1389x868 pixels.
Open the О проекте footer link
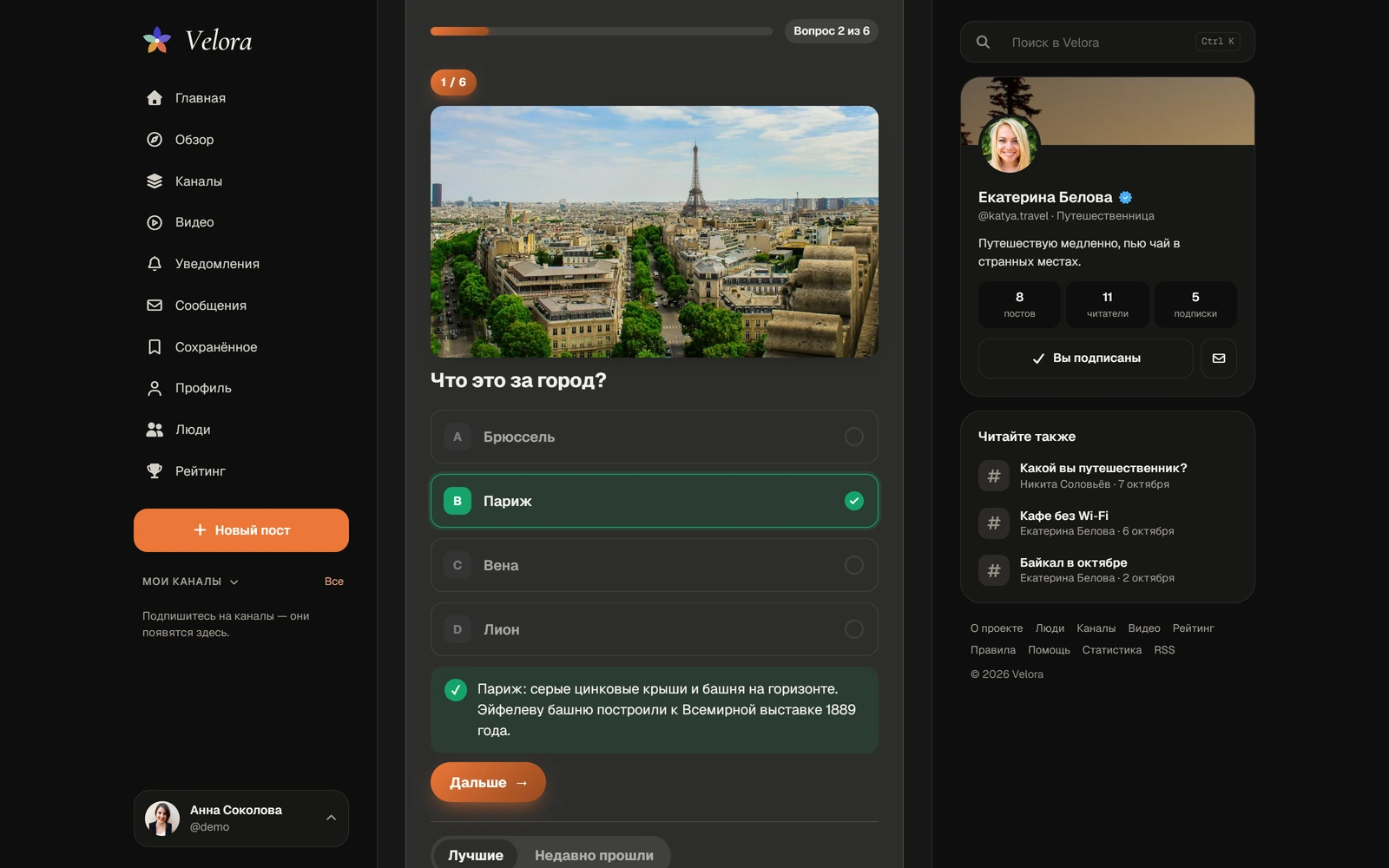pos(997,628)
